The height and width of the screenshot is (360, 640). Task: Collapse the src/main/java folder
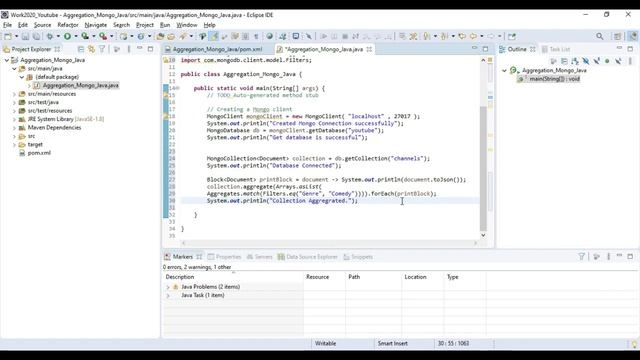pos(14,69)
